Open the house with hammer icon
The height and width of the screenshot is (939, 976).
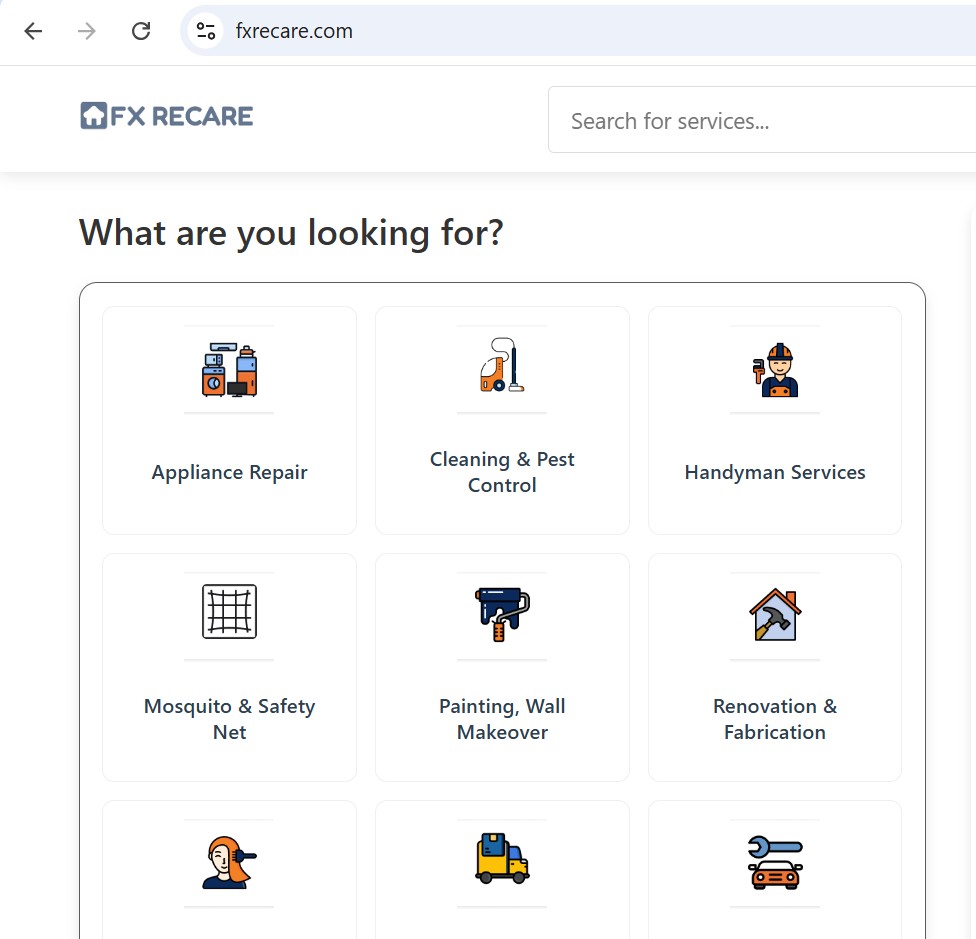(x=775, y=614)
